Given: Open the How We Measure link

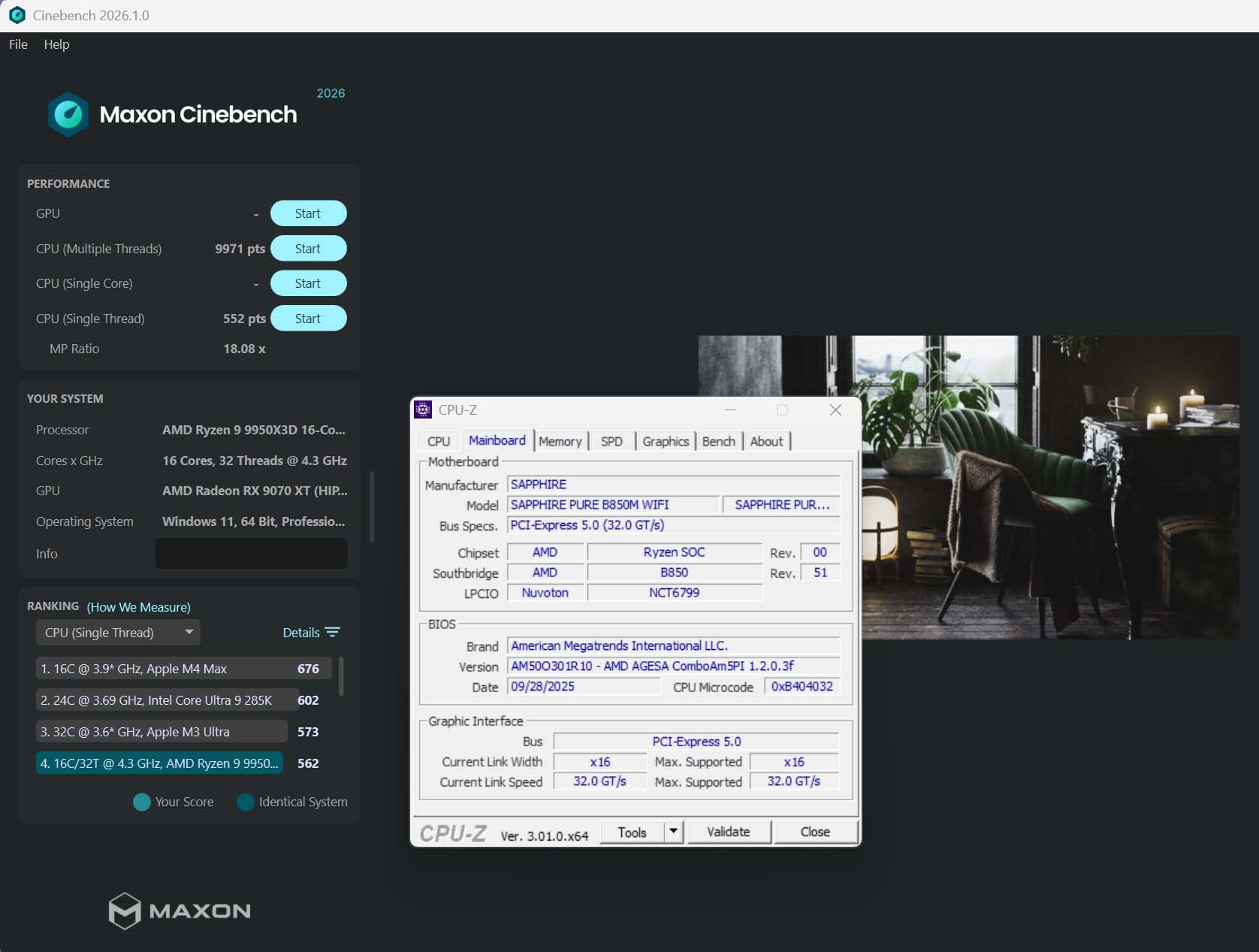Looking at the screenshot, I should point(139,607).
